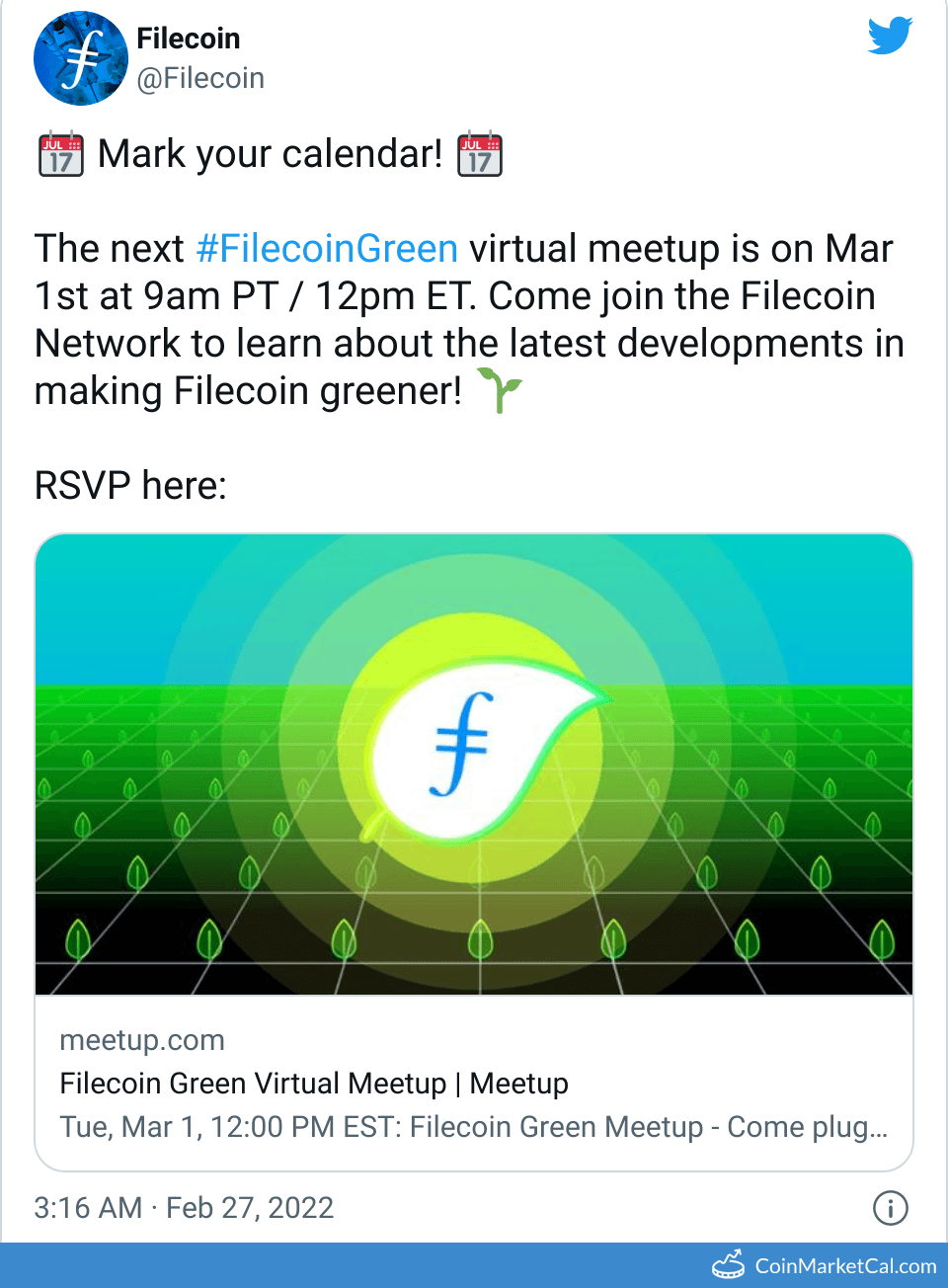Click the Filecoin profile avatar
The image size is (948, 1288).
[x=81, y=58]
